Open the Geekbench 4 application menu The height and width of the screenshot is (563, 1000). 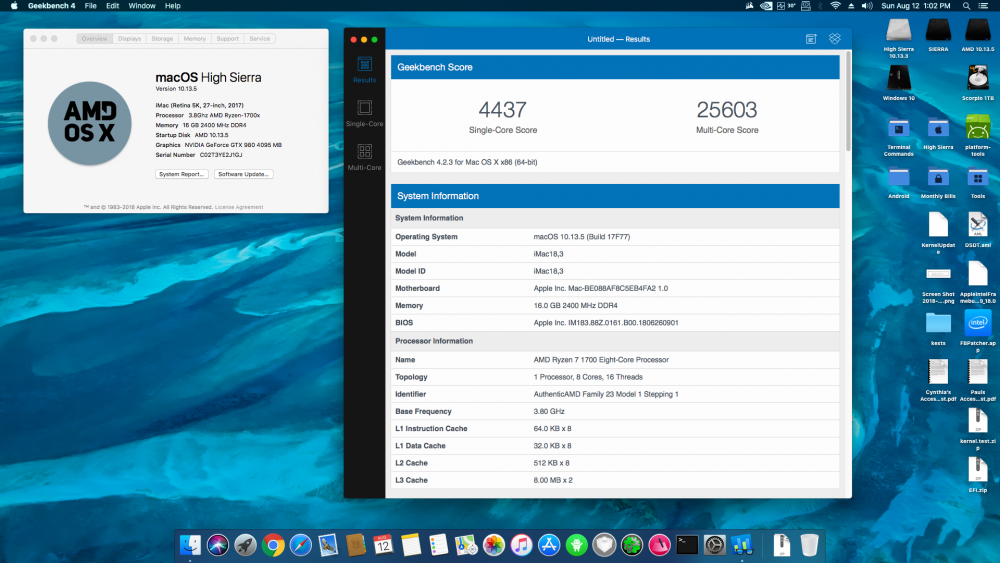52,6
